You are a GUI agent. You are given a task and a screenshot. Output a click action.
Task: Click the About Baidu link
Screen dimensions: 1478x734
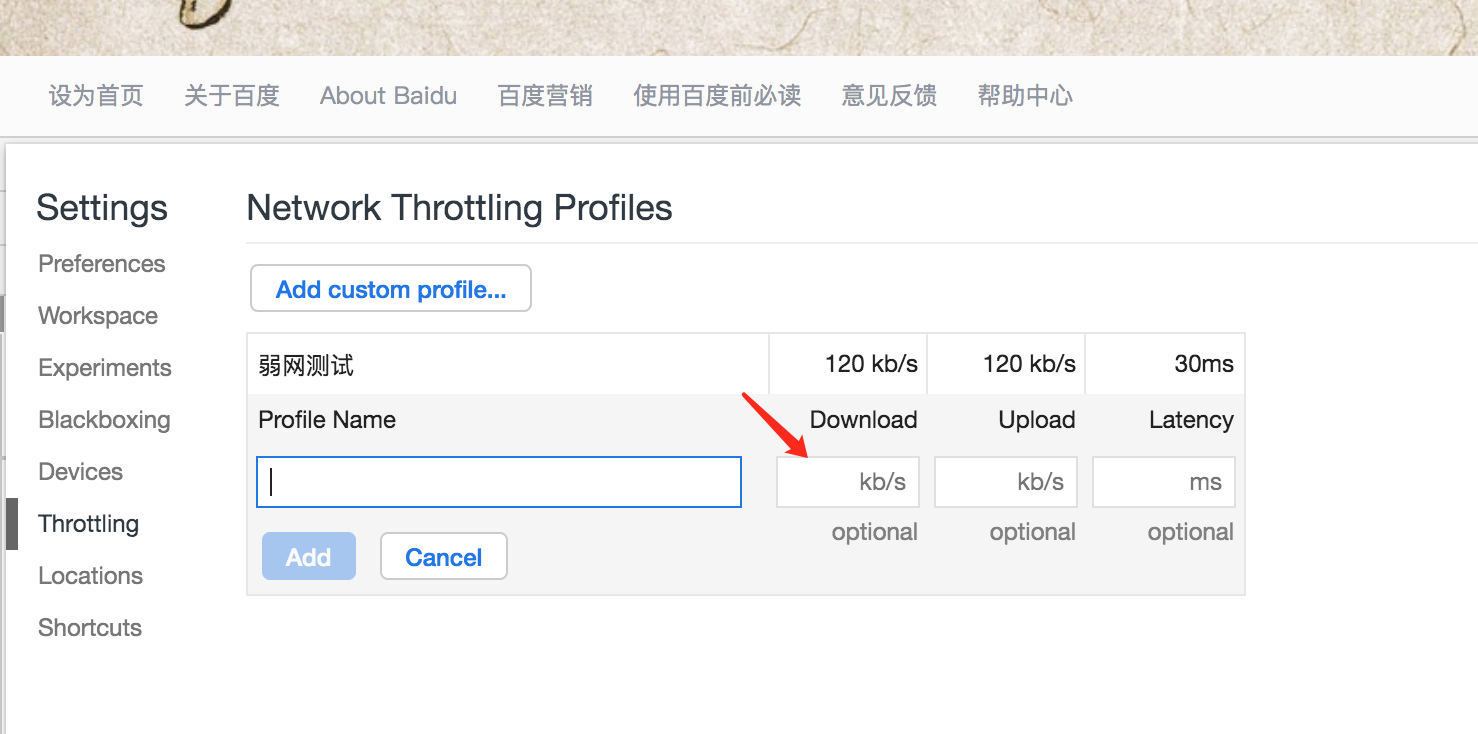tap(388, 96)
